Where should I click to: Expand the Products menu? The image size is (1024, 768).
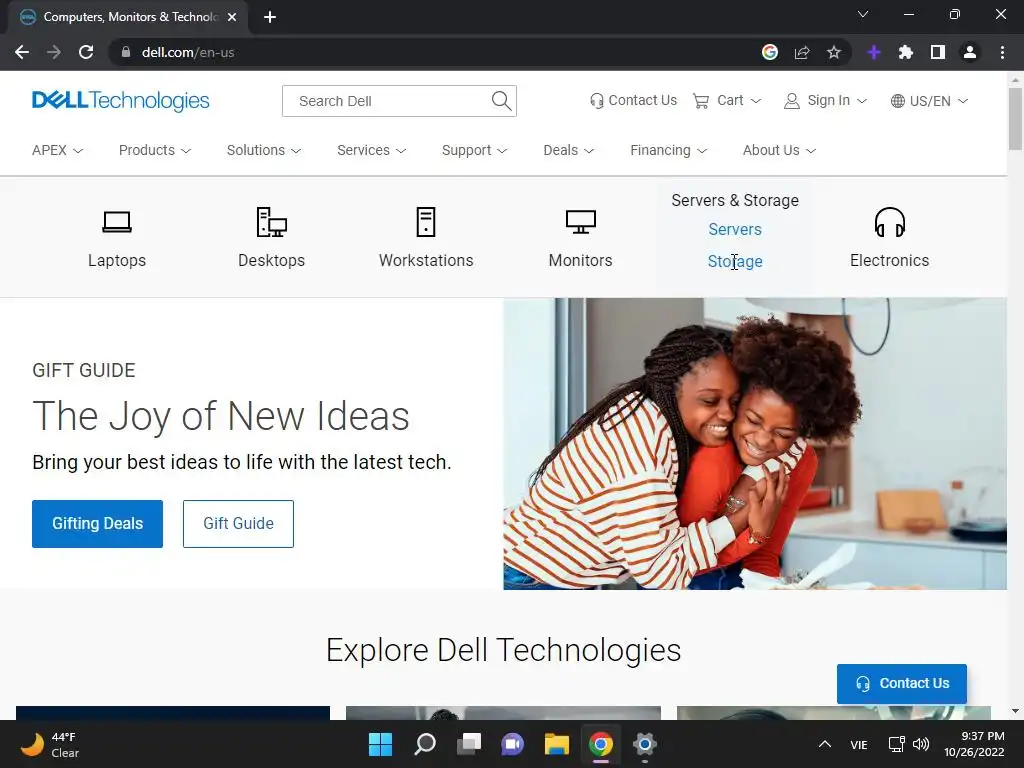coord(155,150)
